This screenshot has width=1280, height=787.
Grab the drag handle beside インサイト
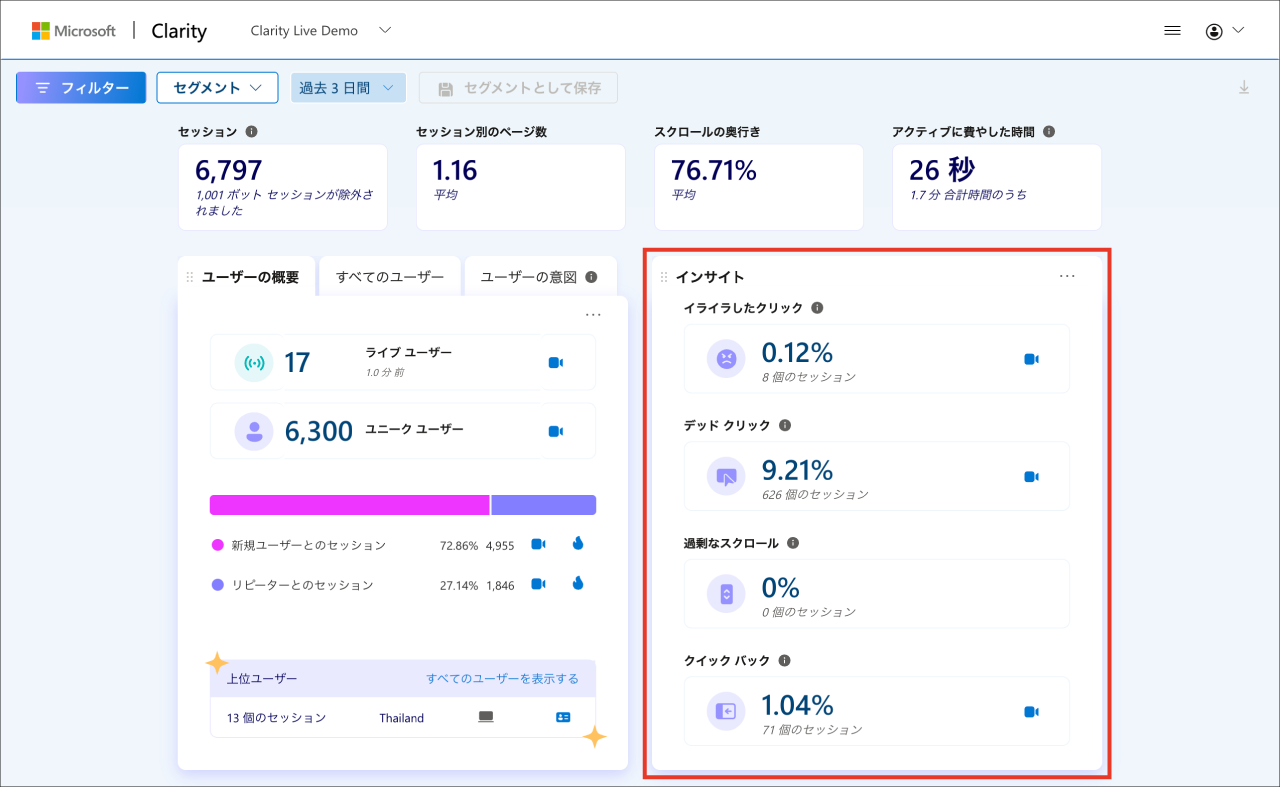664,277
